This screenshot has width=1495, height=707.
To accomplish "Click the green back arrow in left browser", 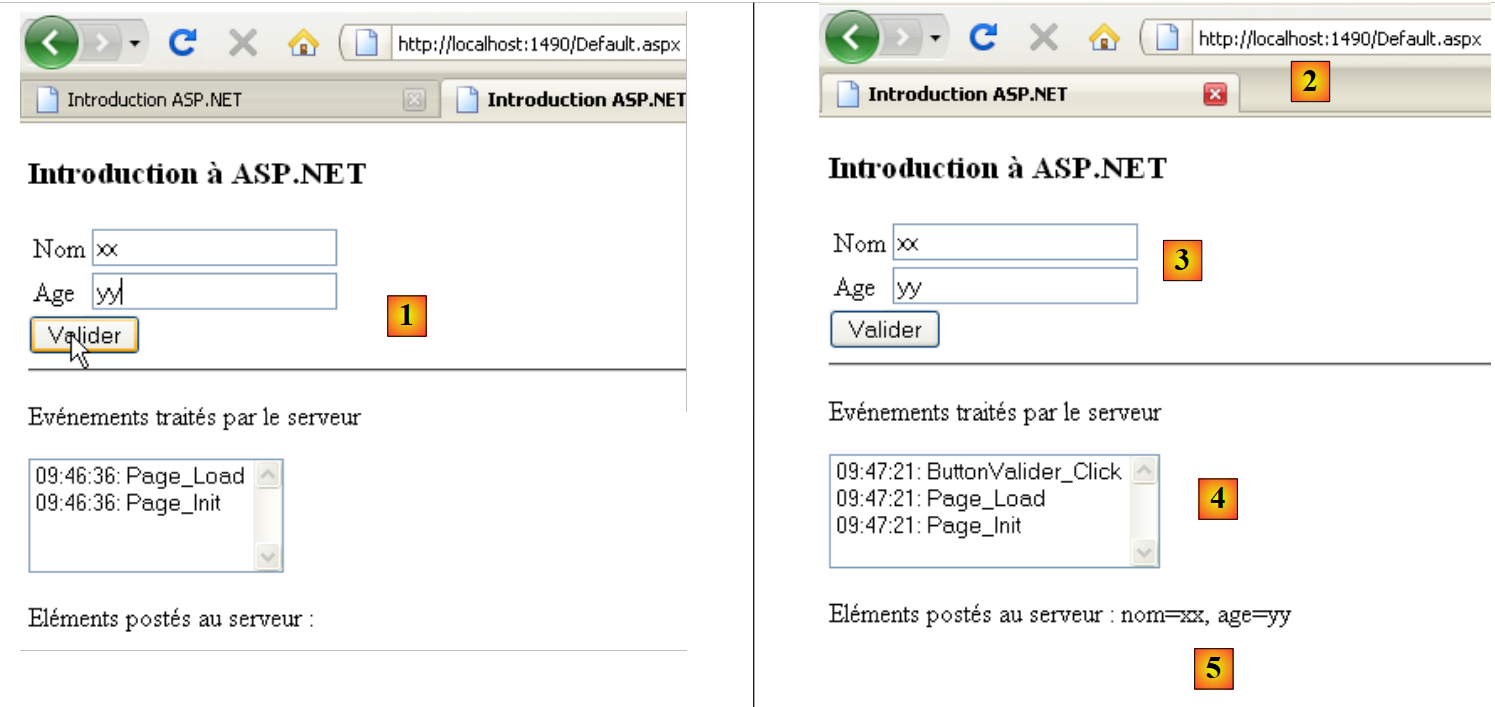I will point(50,44).
